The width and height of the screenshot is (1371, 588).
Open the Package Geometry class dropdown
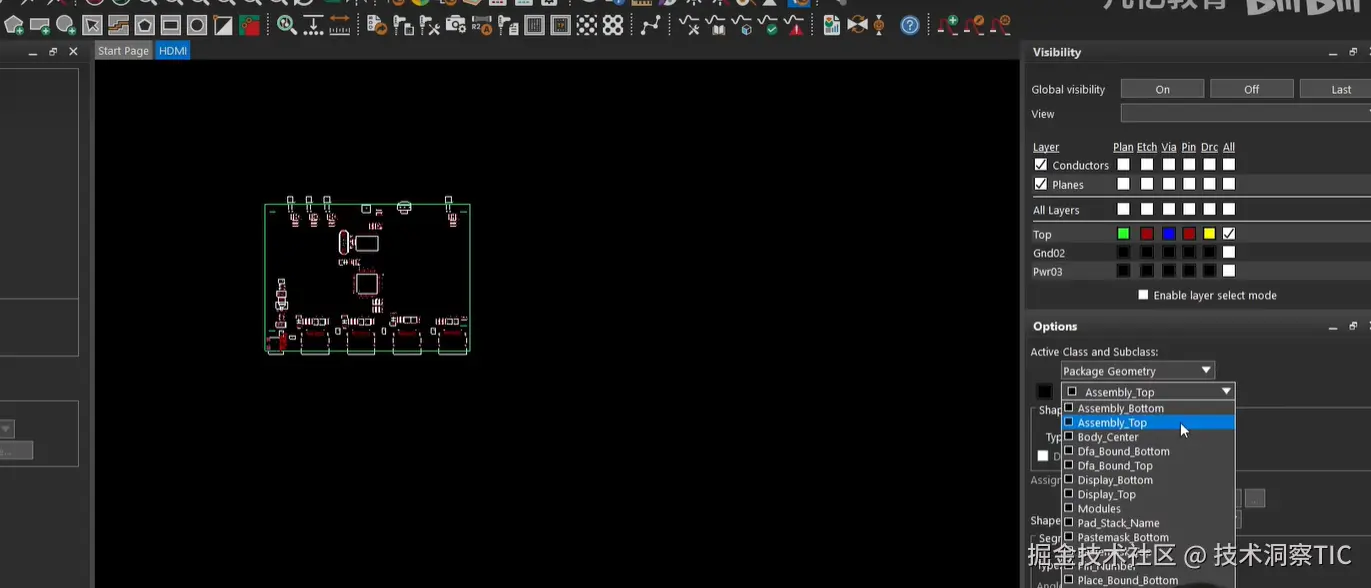coord(1137,371)
